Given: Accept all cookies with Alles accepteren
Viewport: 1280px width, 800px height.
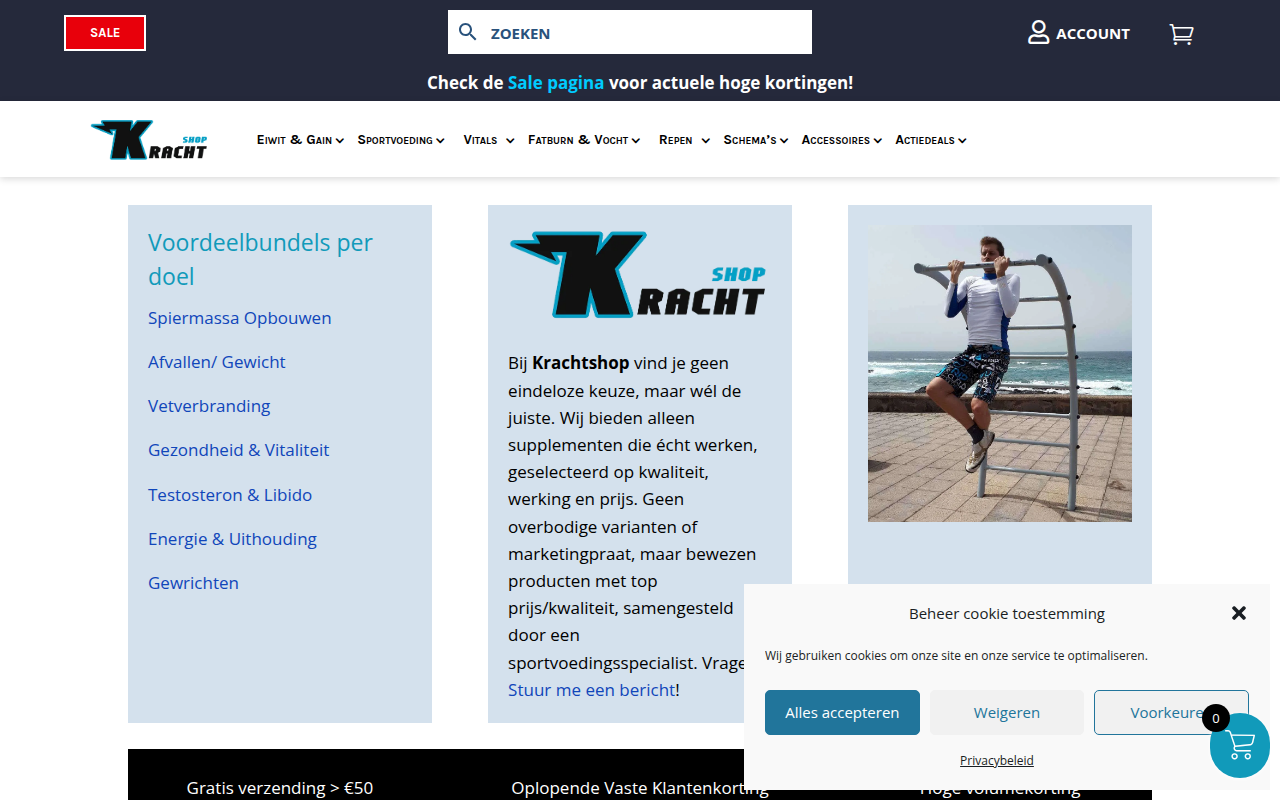Looking at the screenshot, I should pos(842,713).
